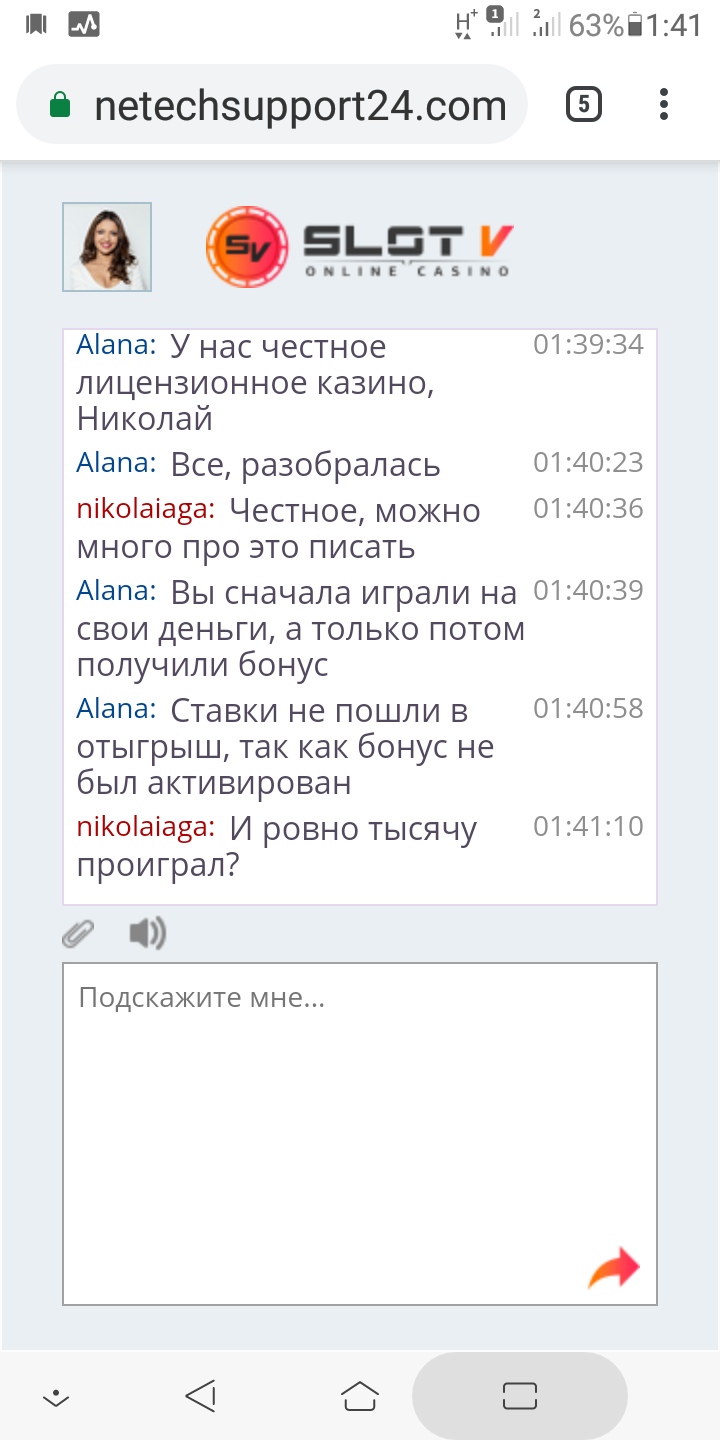Tap the bookmark notification icon in status bar
Viewport: 720px width, 1440px height.
pos(37,25)
